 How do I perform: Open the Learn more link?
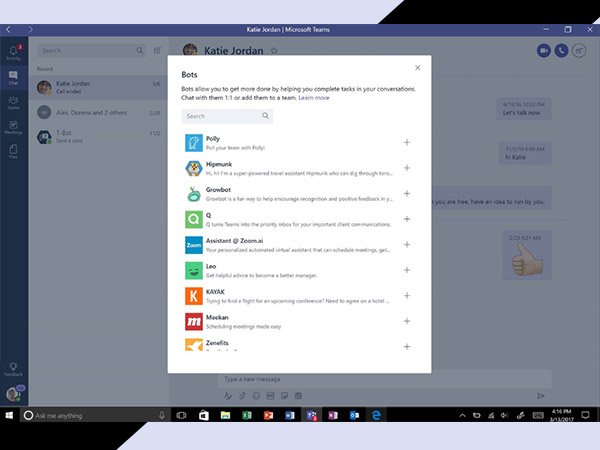(x=313, y=98)
